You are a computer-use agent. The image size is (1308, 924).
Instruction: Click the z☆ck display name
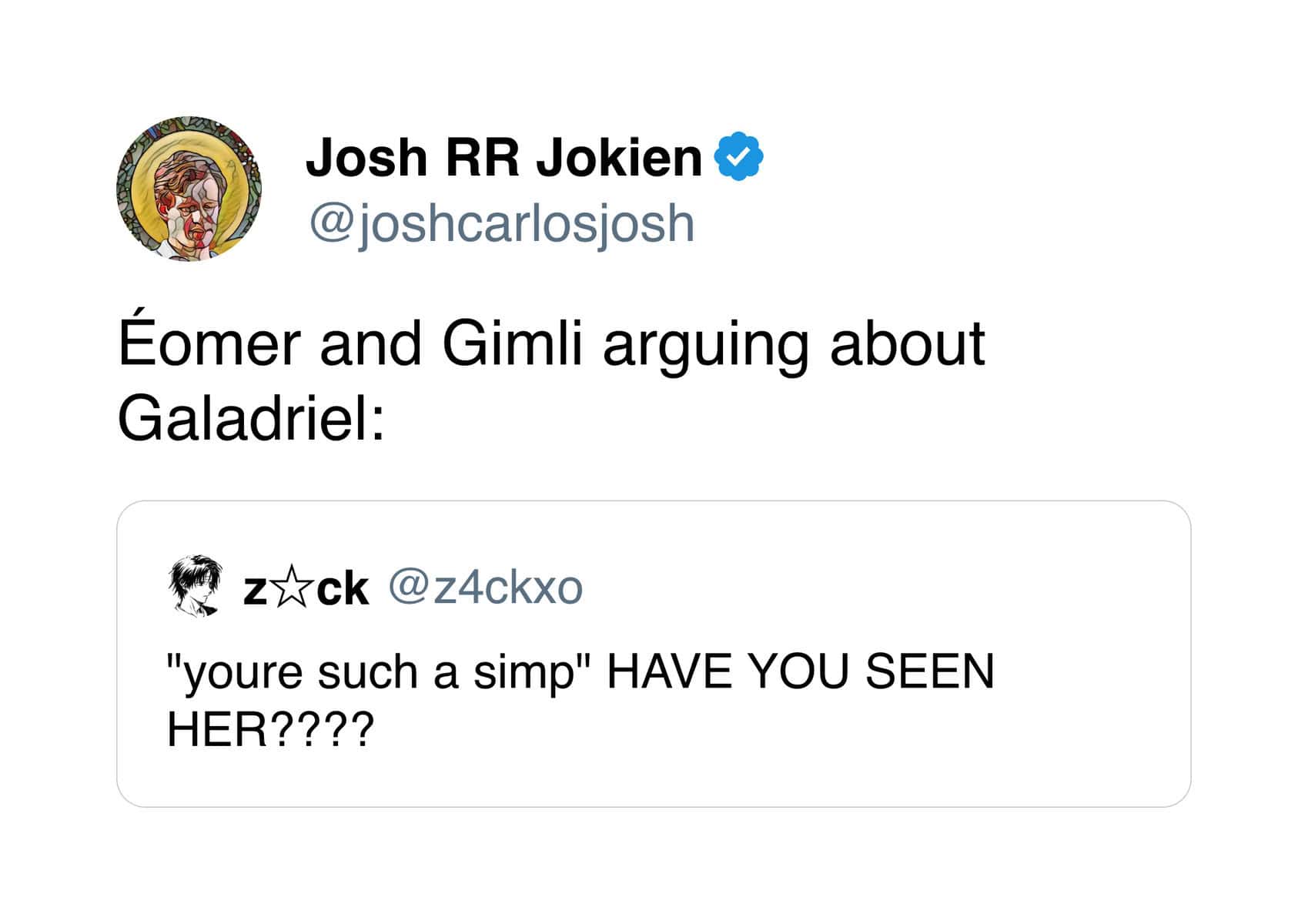point(306,589)
